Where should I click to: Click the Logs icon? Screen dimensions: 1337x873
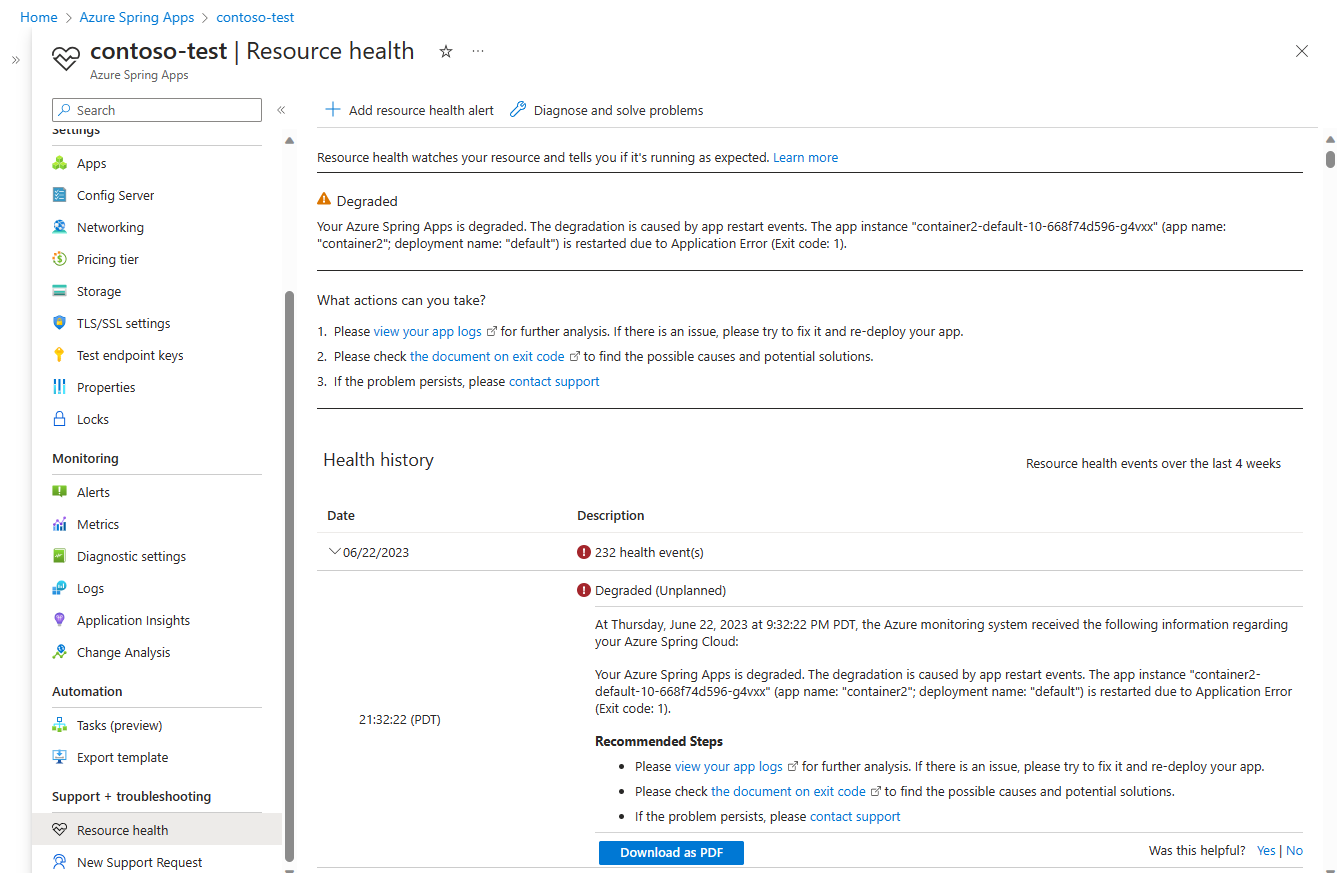60,588
